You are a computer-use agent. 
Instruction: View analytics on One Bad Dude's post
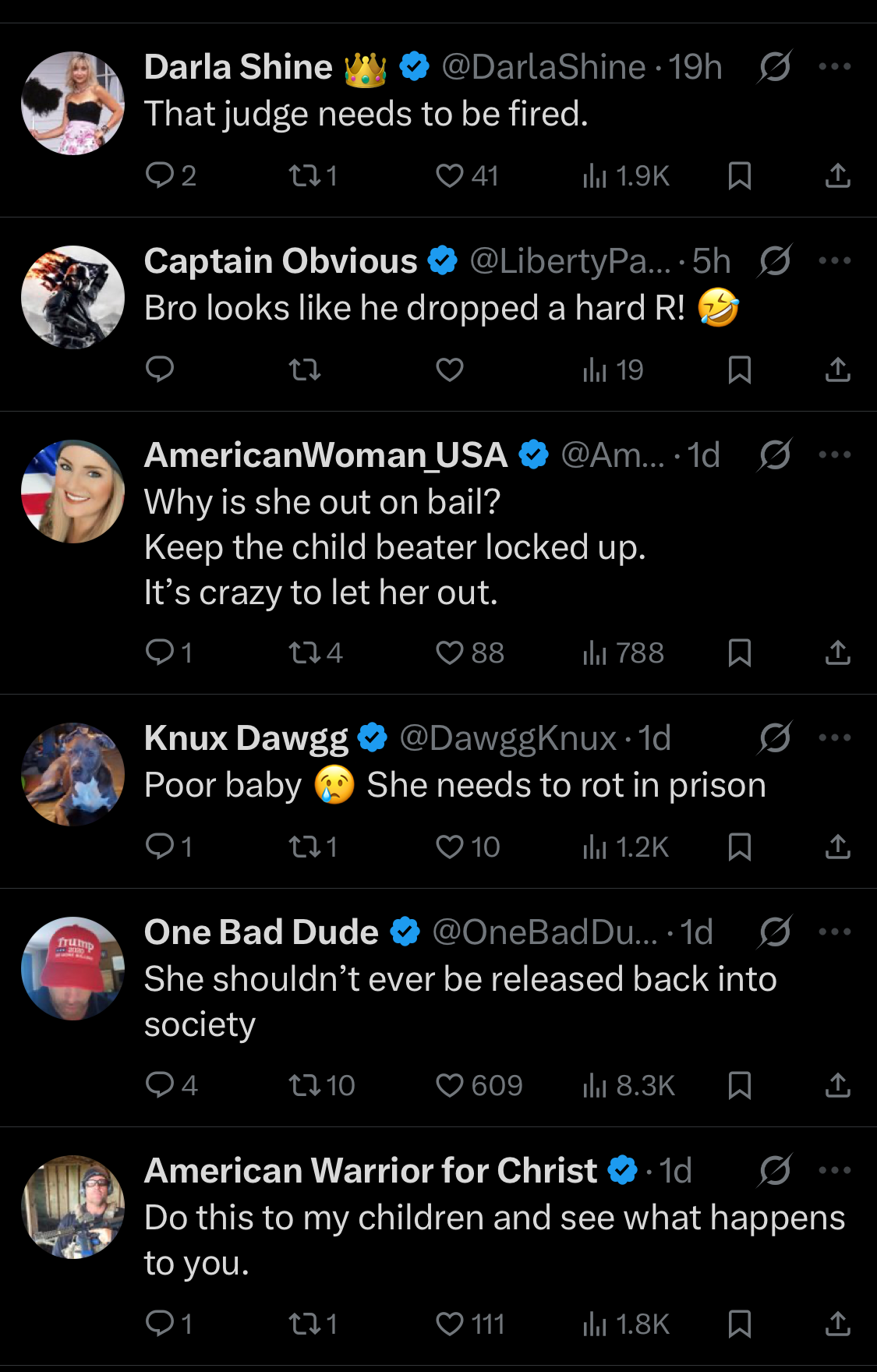(595, 1085)
